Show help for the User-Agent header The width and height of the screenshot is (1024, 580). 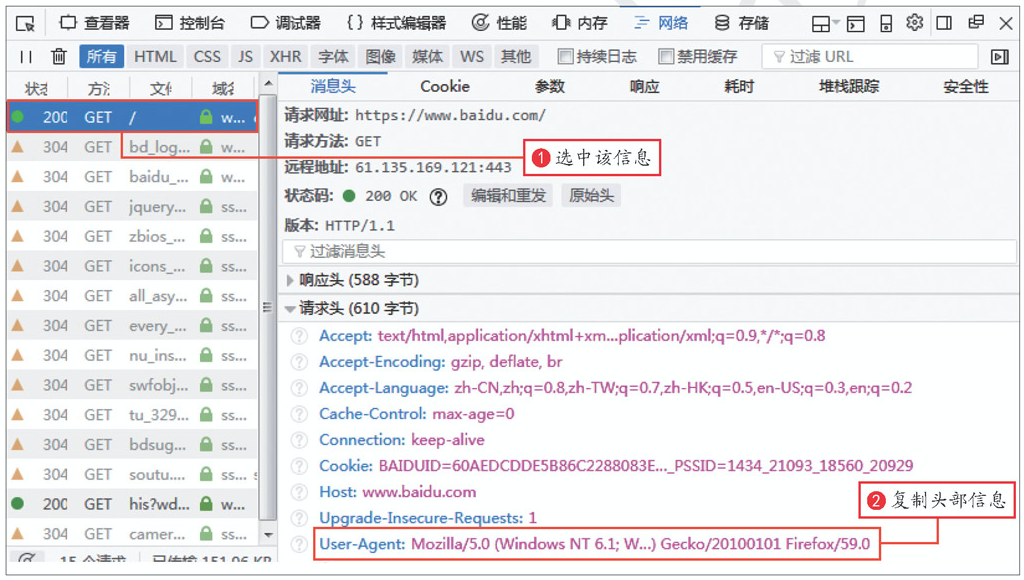click(x=299, y=544)
